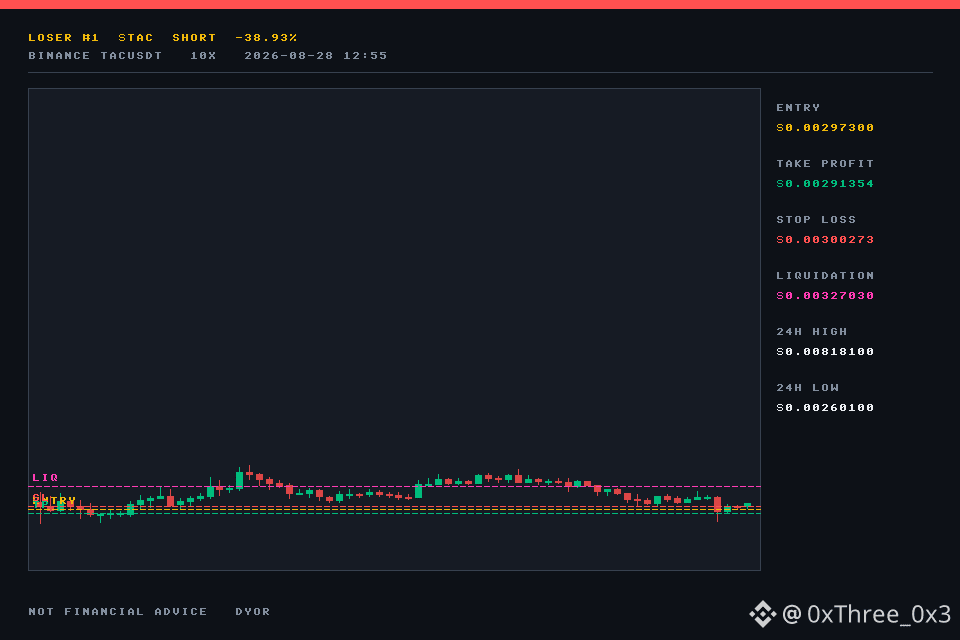This screenshot has width=960, height=640.
Task: Click the 10X leverage text
Action: 203,55
